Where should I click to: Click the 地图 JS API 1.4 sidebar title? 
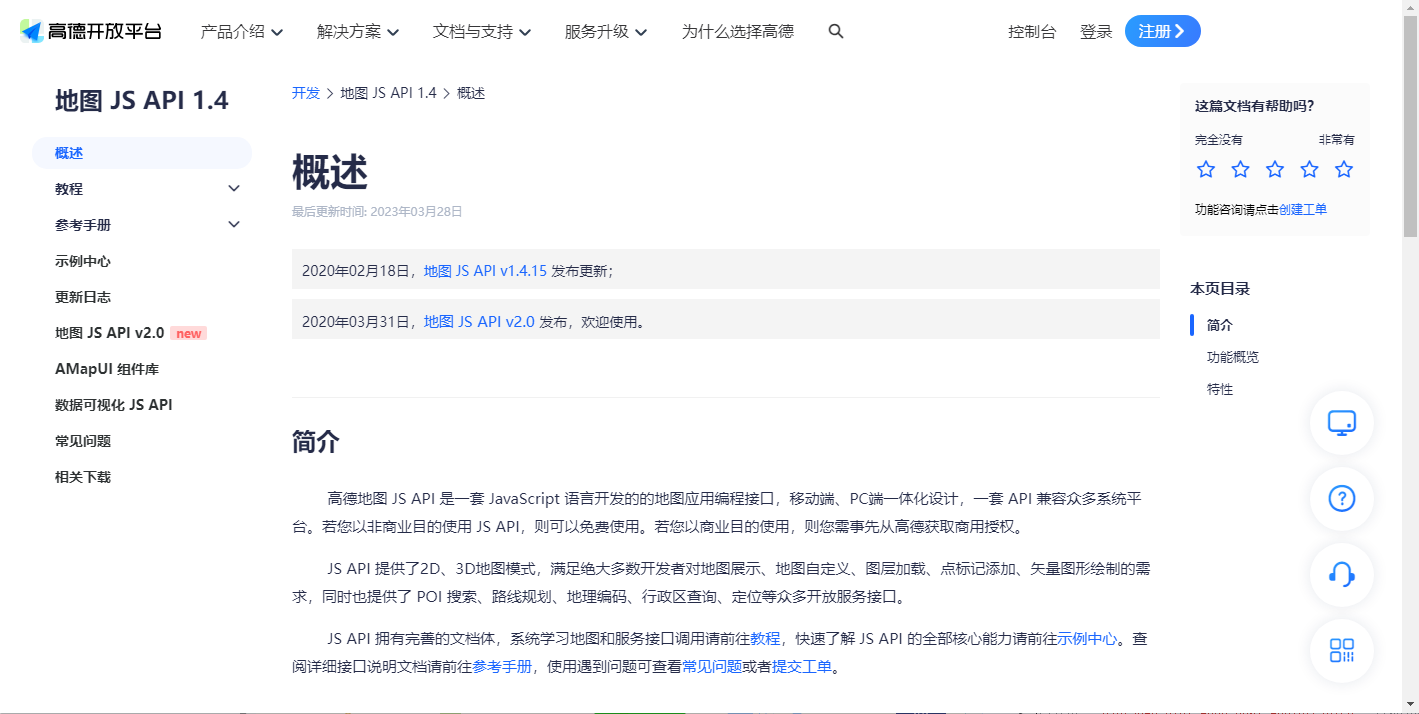point(141,100)
